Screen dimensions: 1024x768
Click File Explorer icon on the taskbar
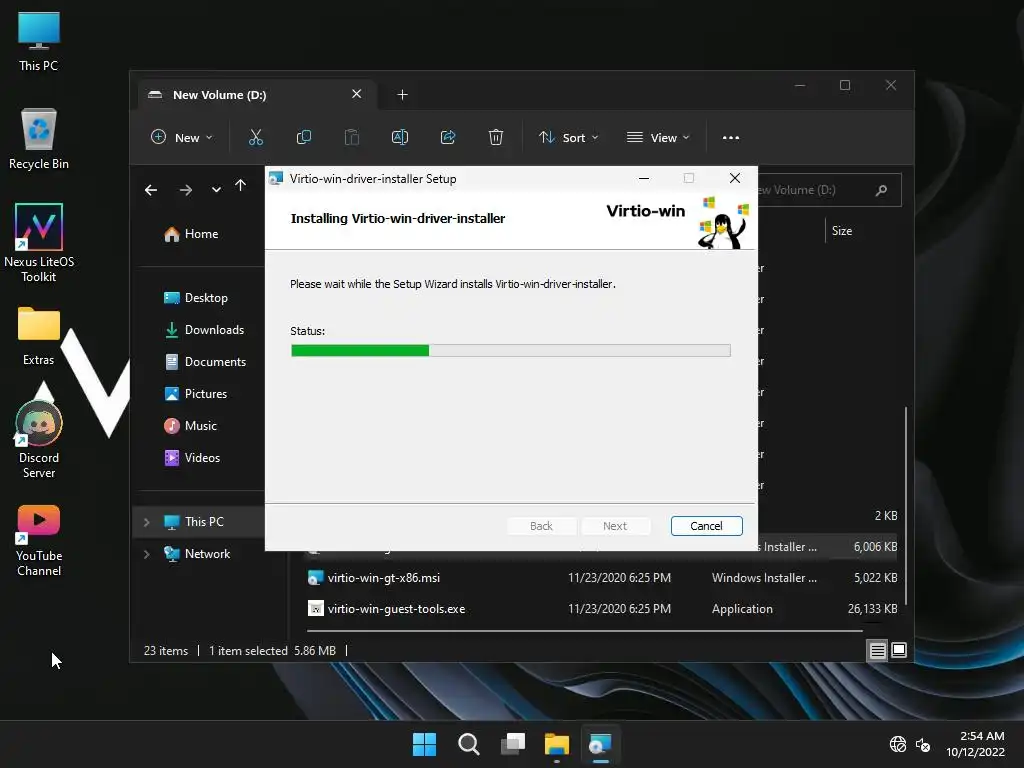(556, 744)
